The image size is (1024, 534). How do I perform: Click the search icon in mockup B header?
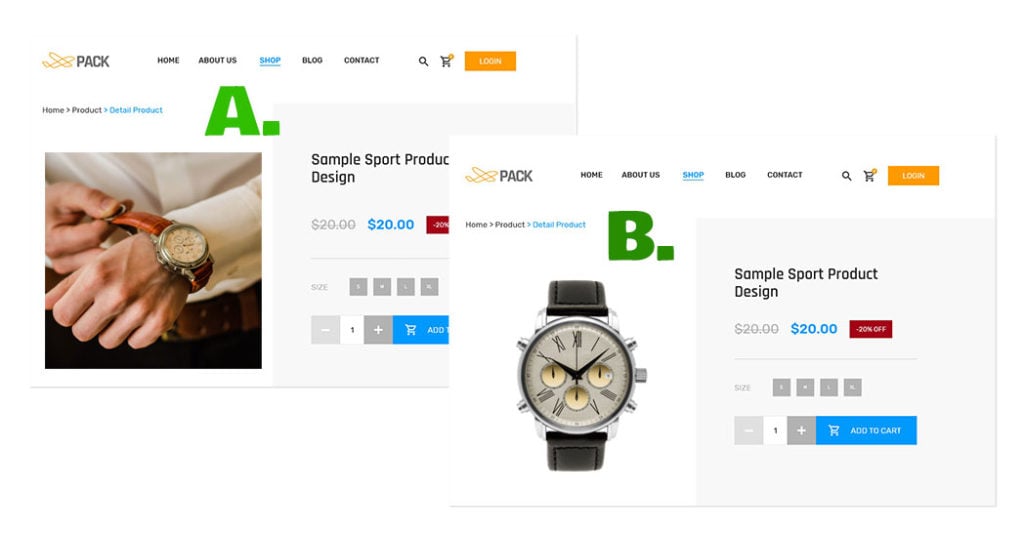click(x=846, y=176)
